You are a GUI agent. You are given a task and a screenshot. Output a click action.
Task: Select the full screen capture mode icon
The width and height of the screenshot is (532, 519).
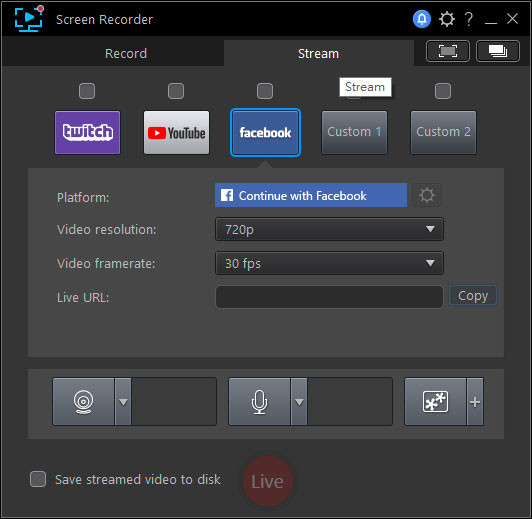tap(448, 51)
